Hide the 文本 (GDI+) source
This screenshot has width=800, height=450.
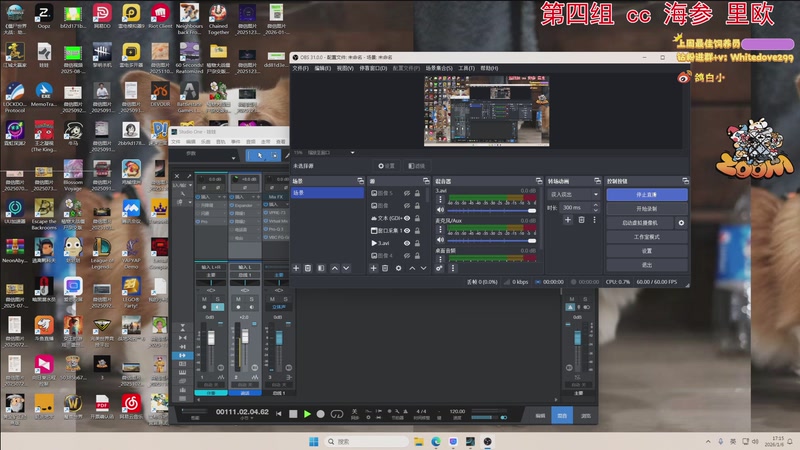click(407, 218)
